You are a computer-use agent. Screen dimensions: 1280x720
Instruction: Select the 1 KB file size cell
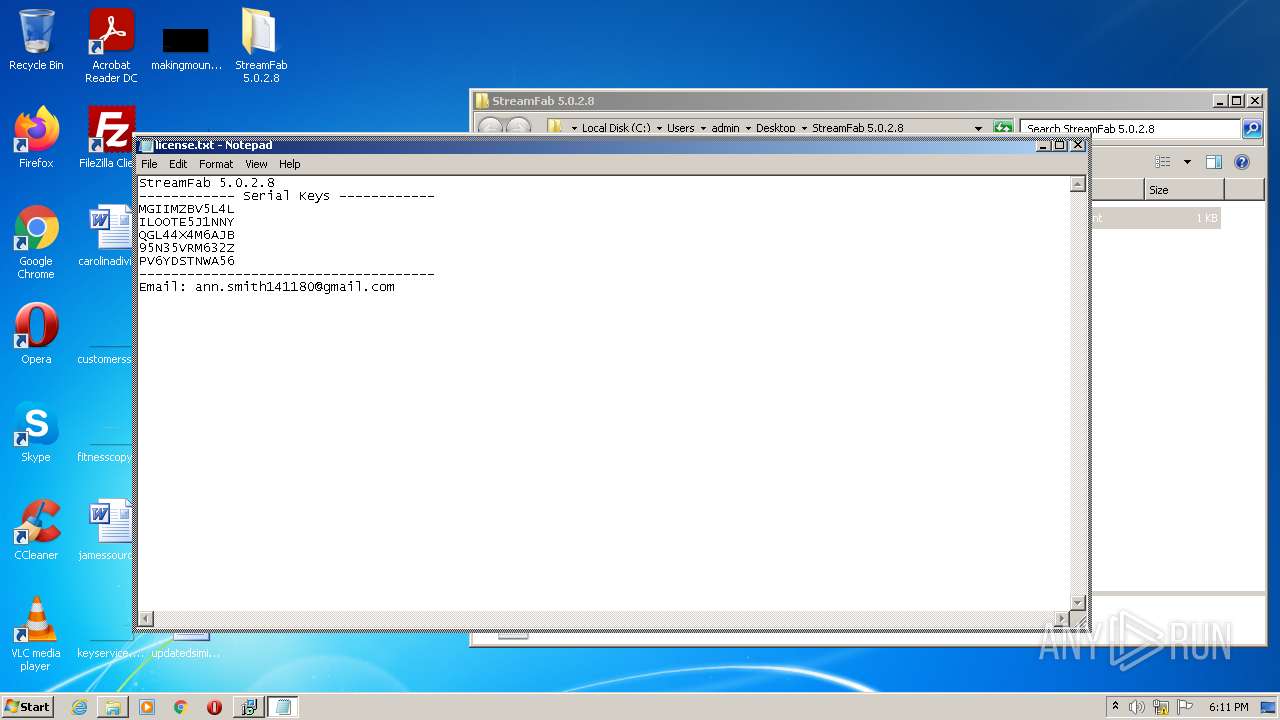click(1206, 218)
